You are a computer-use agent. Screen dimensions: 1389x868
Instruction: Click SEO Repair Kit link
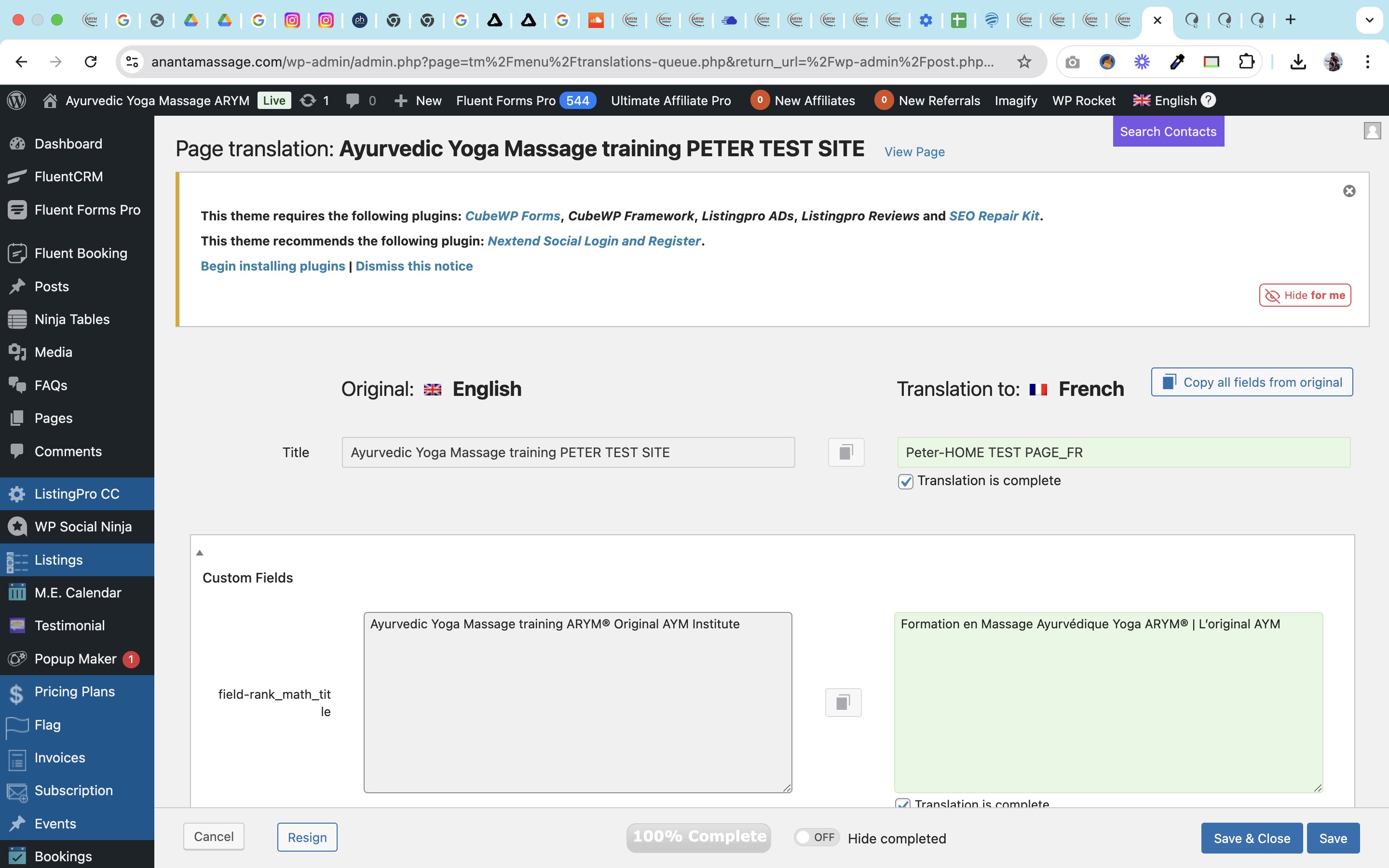[x=994, y=216]
